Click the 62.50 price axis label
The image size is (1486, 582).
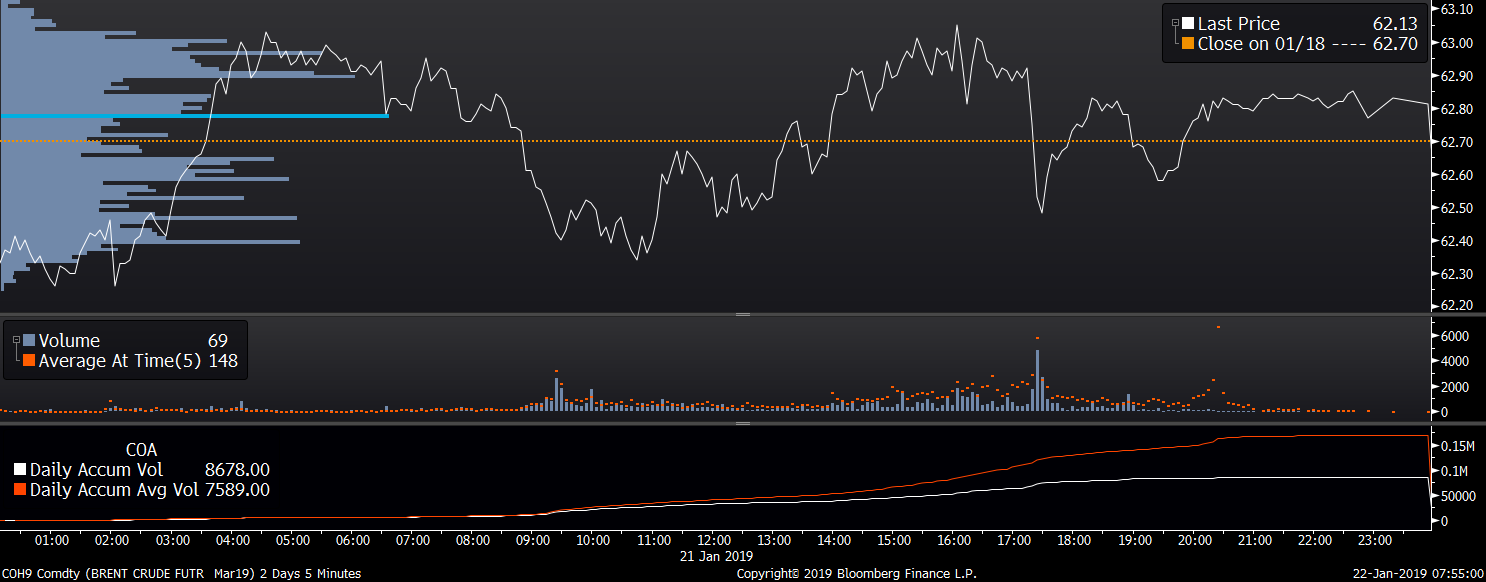pyautogui.click(x=1455, y=208)
